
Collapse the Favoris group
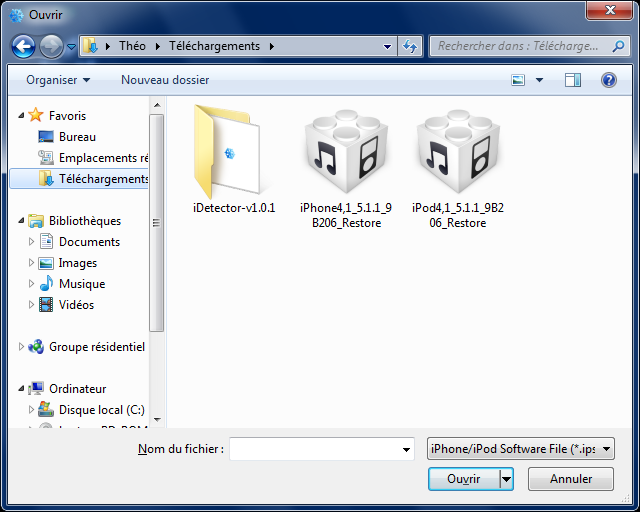coord(21,116)
